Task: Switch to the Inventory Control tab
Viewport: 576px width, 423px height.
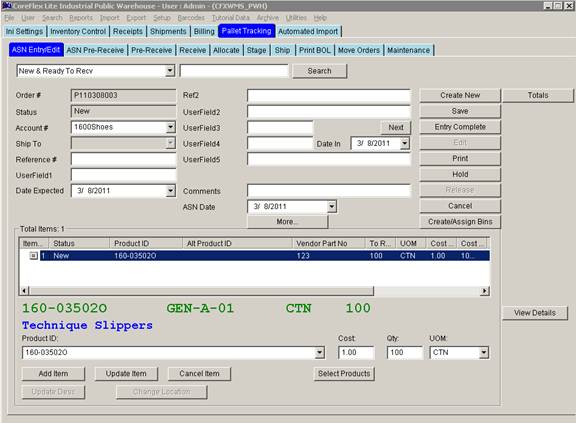Action: [78, 32]
